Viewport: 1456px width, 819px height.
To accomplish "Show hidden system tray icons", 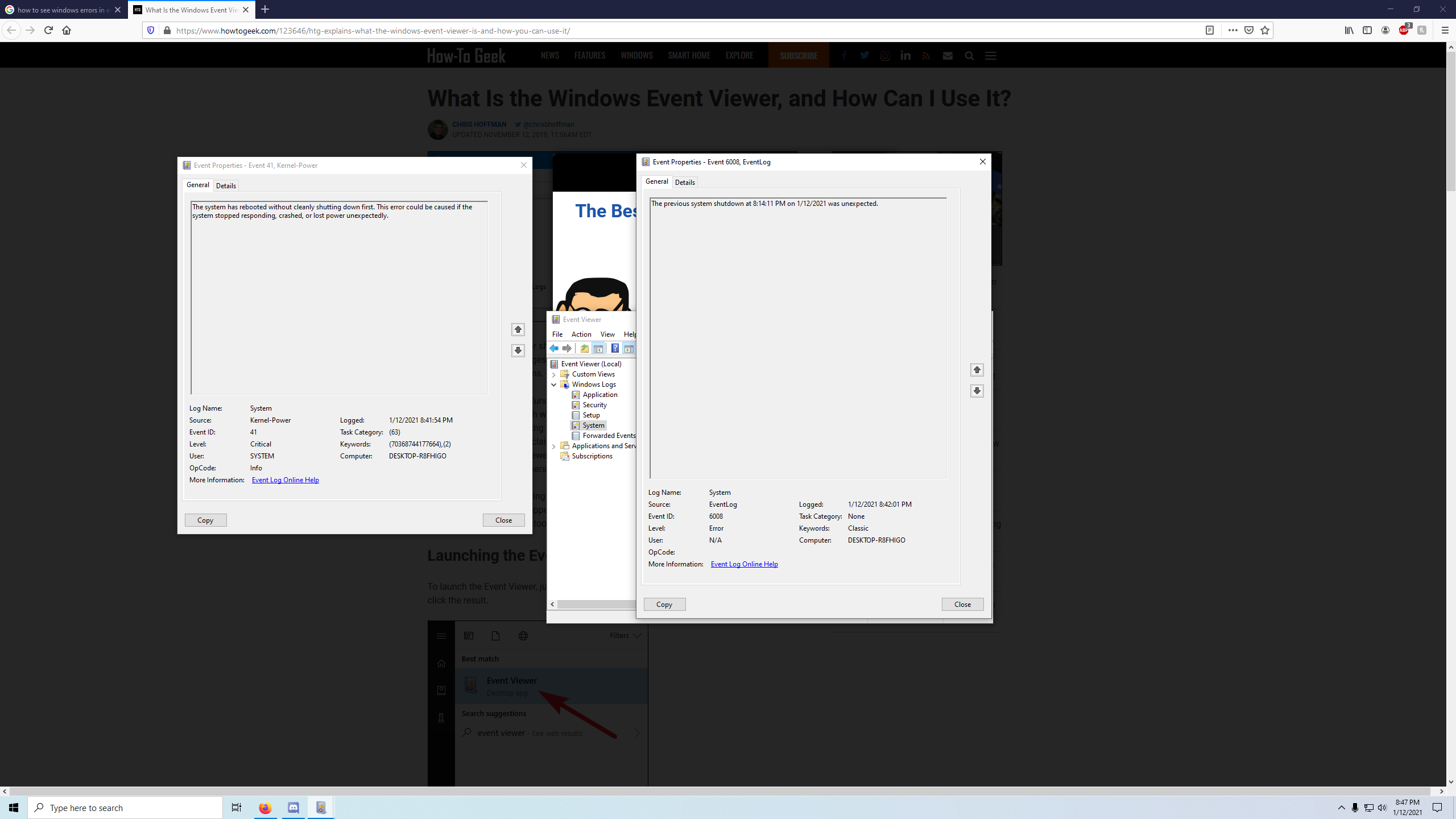I will tap(1341, 808).
